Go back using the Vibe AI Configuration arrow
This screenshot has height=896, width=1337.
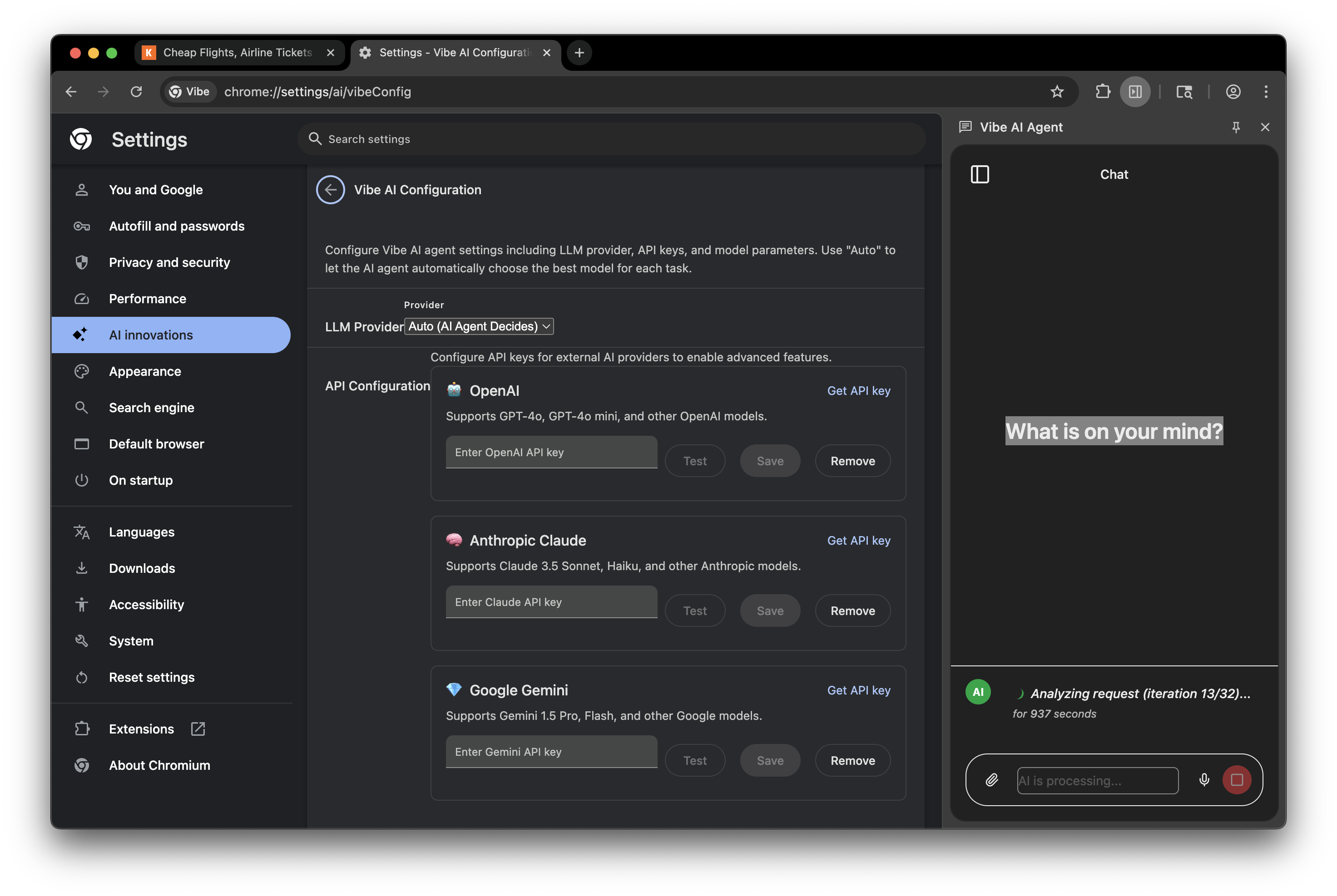click(x=331, y=189)
